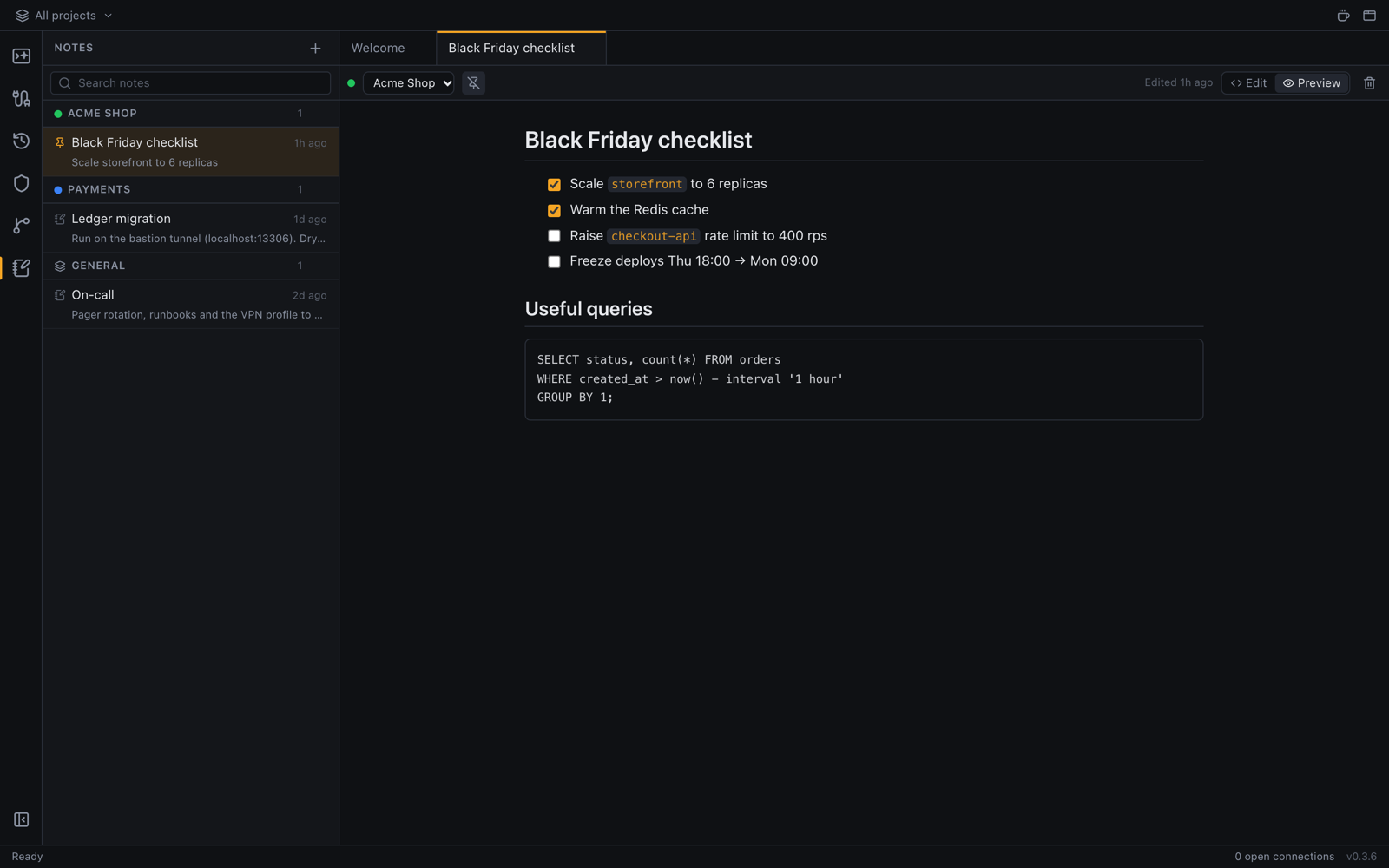Click the 'Edited 1h ago' label
This screenshot has width=1389, height=868.
pyautogui.click(x=1178, y=83)
